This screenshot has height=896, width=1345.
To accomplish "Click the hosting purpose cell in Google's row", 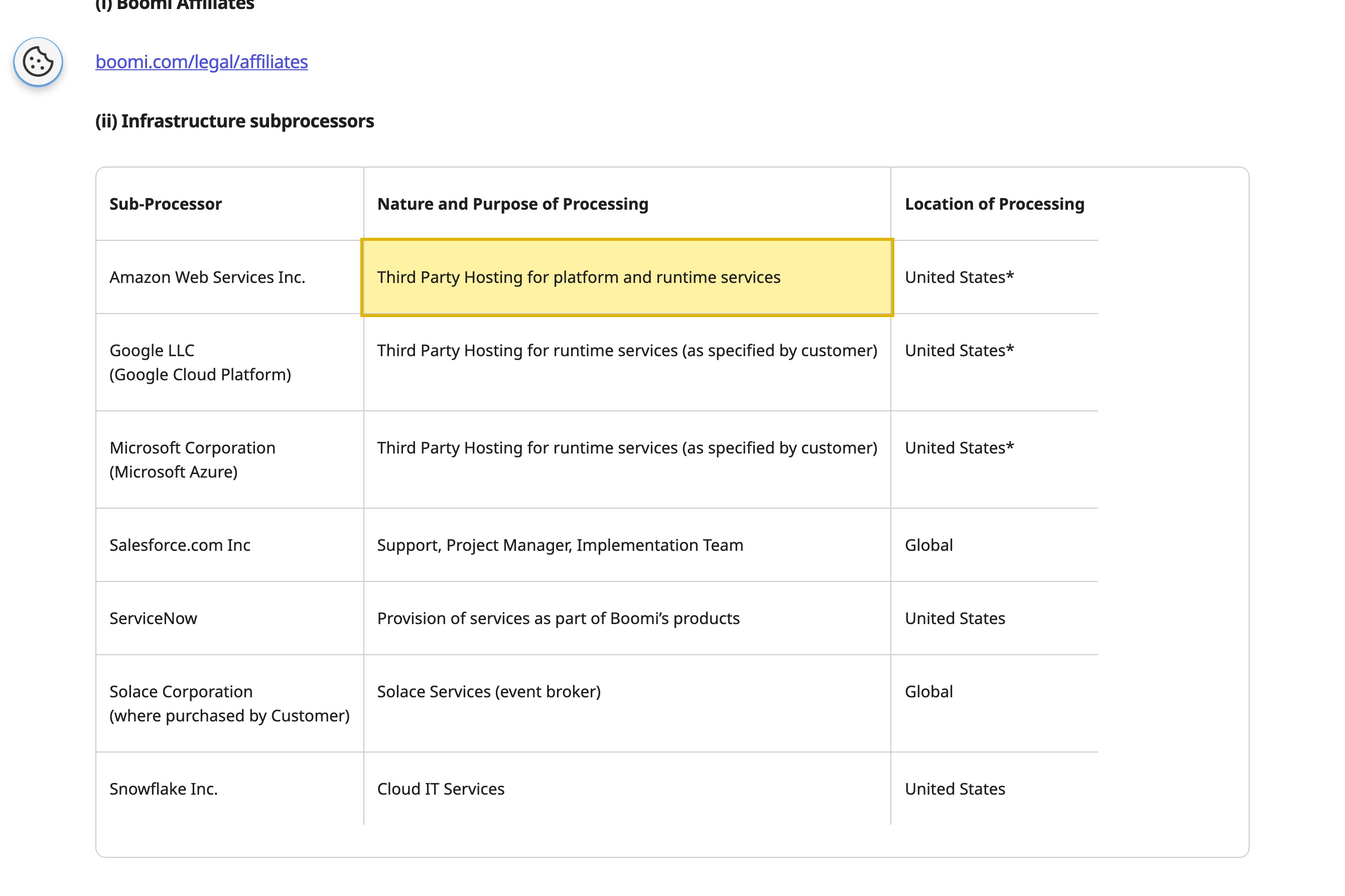I will point(627,362).
